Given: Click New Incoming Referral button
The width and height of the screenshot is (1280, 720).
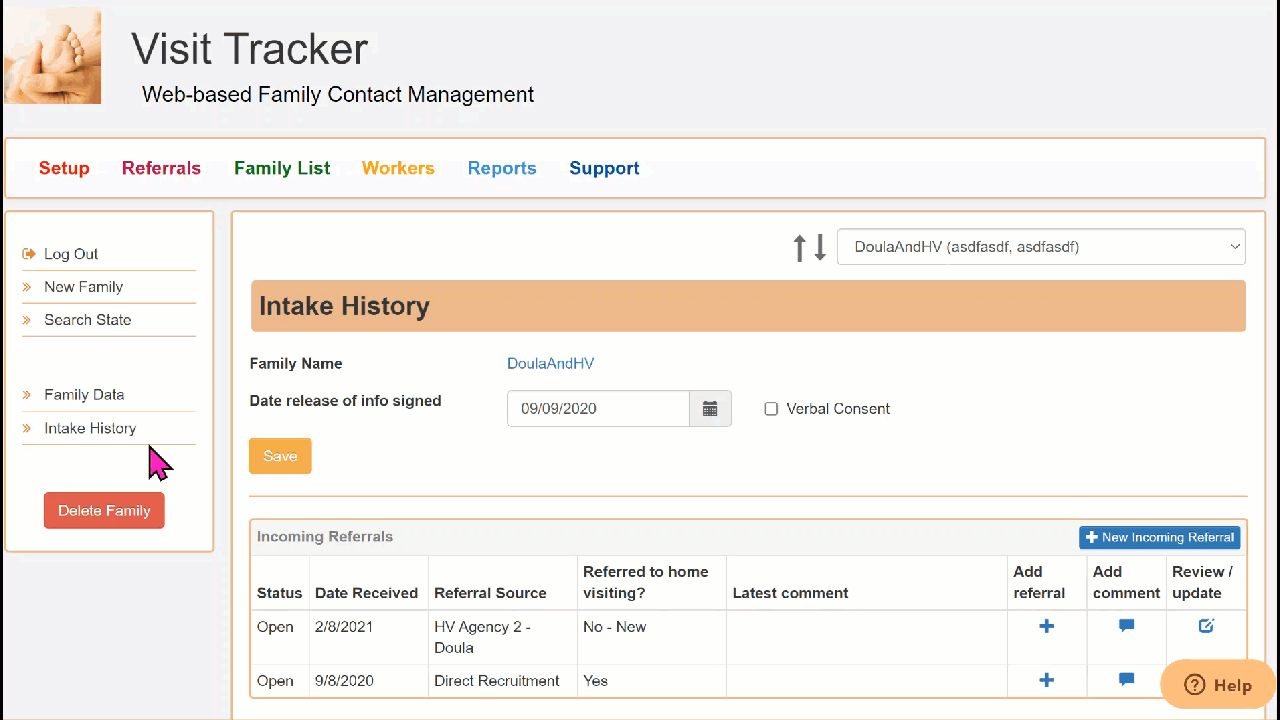Looking at the screenshot, I should tap(1160, 538).
